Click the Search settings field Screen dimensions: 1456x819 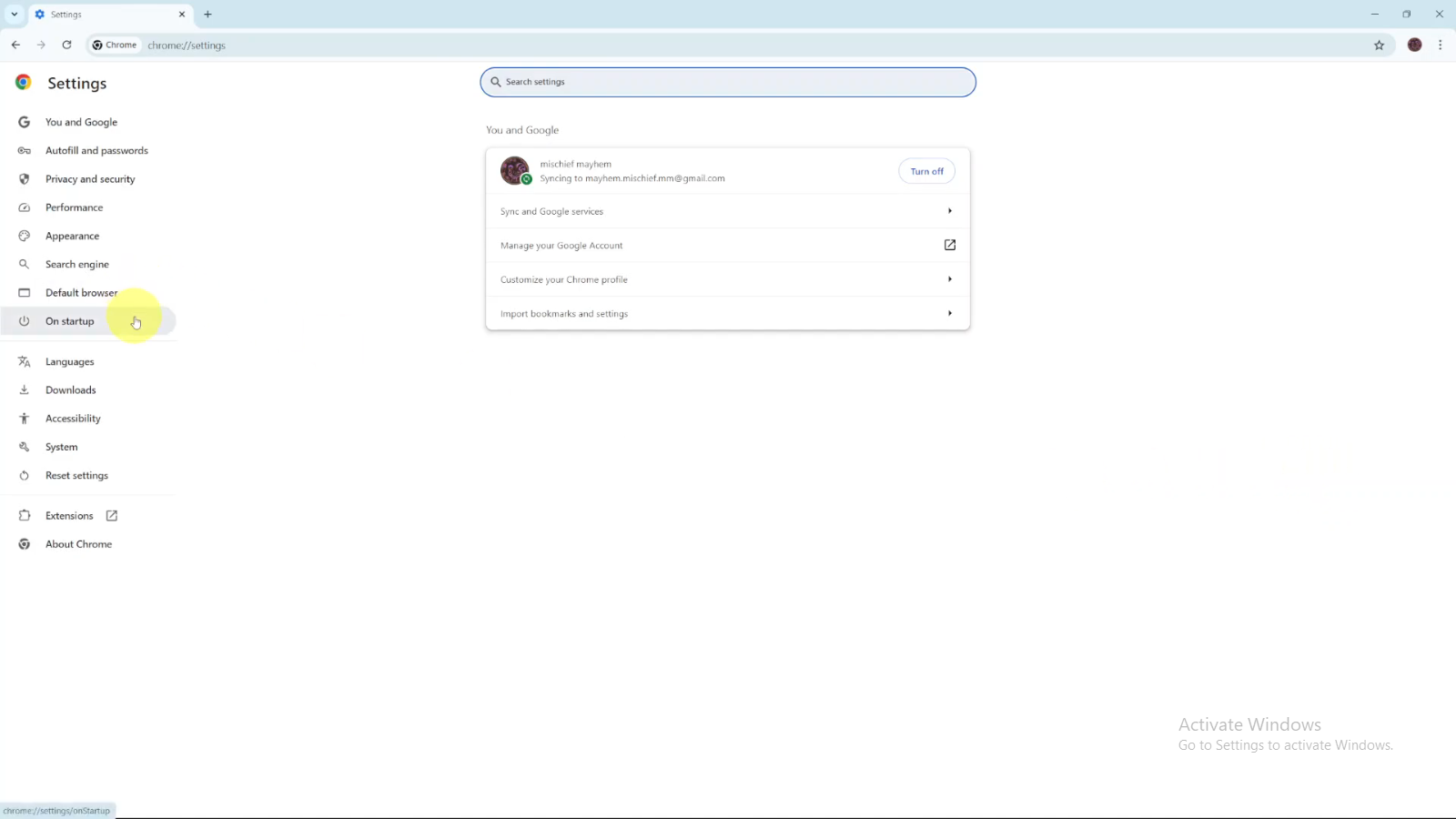tap(728, 82)
